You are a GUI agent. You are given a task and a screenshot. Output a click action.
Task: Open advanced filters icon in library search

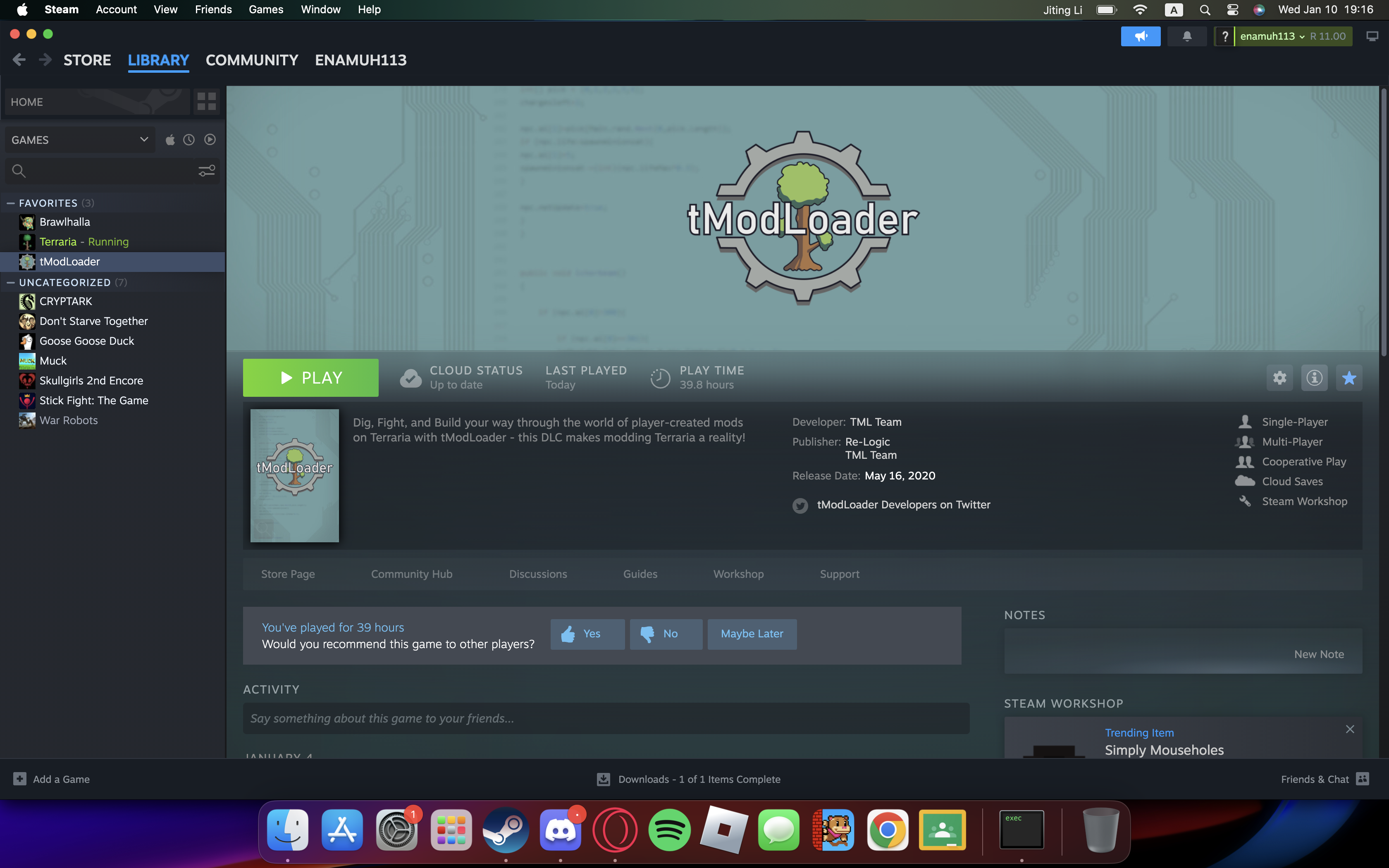206,170
